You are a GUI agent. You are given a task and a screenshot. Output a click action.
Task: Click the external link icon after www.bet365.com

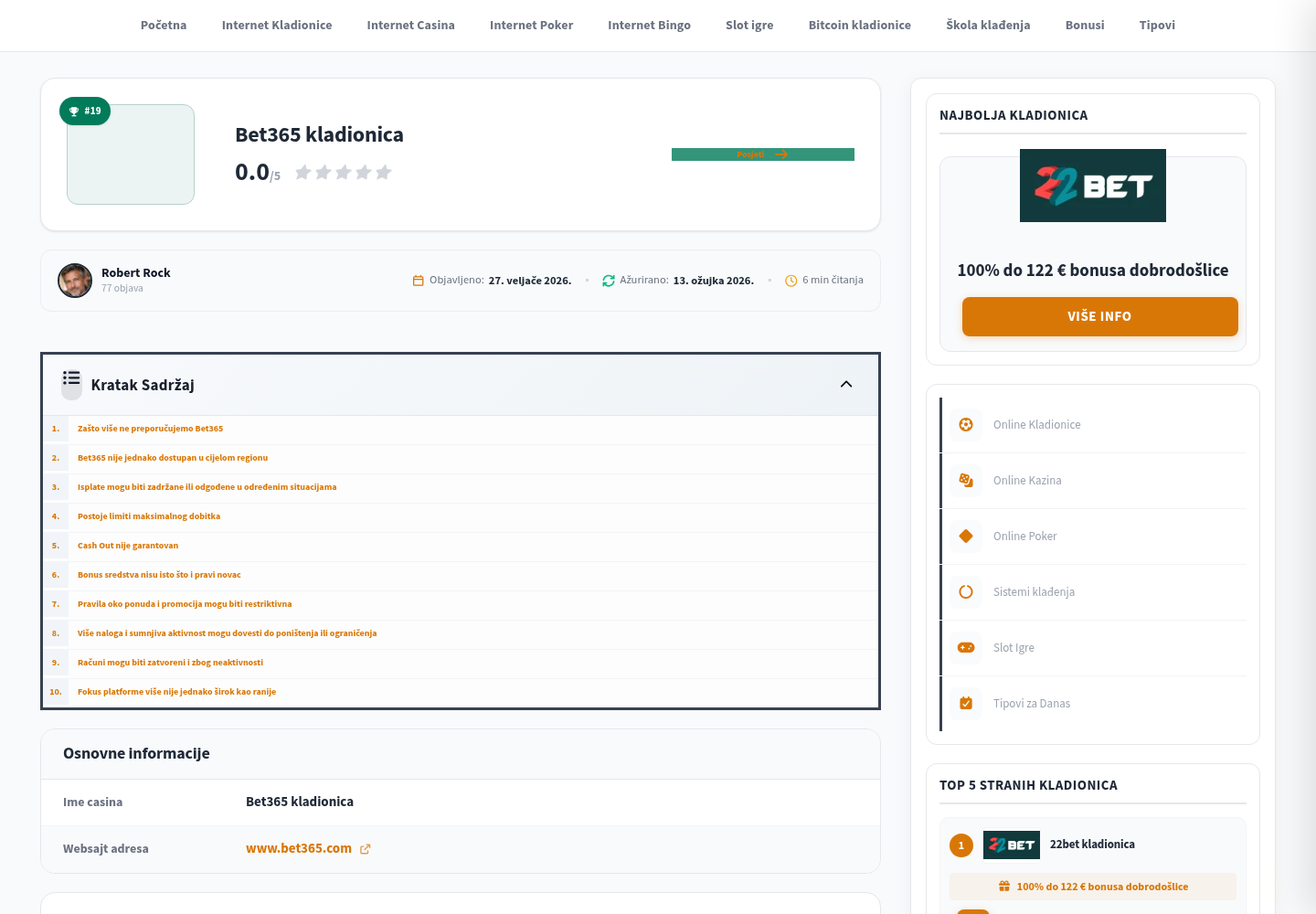[366, 849]
